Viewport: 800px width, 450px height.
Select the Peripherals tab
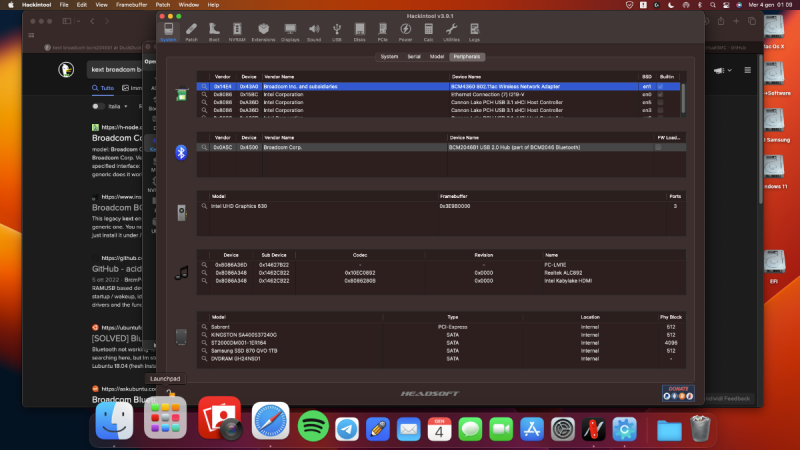pyautogui.click(x=467, y=57)
